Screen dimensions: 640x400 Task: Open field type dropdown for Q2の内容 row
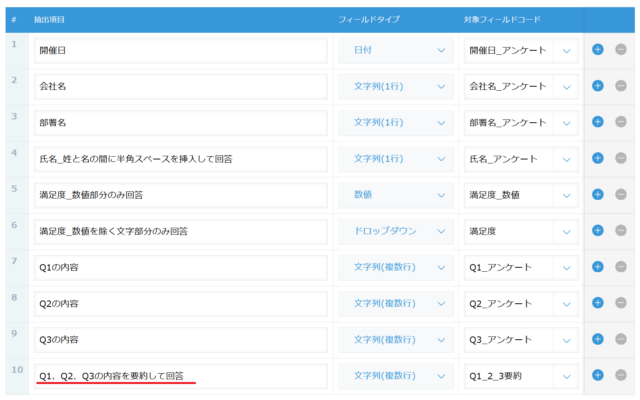[396, 304]
